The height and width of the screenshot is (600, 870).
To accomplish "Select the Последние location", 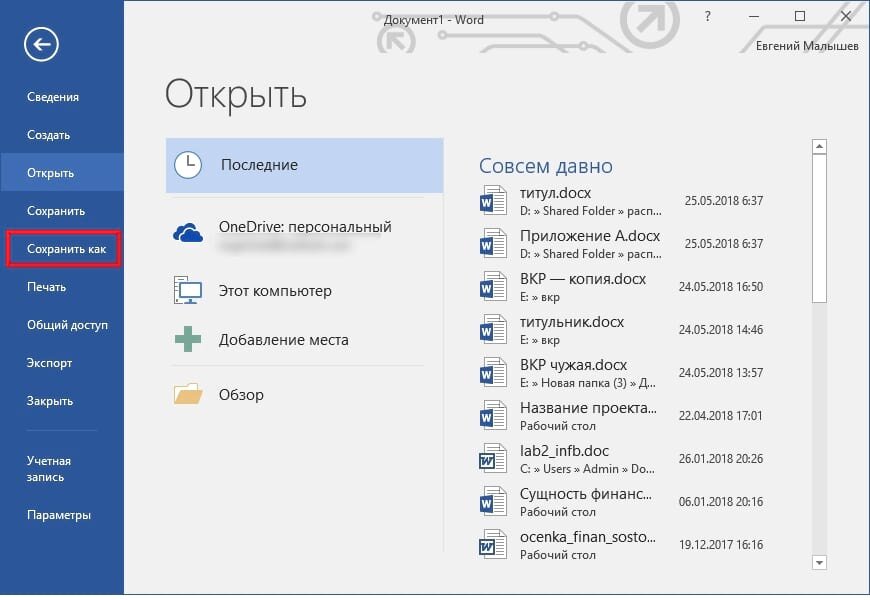I will (x=305, y=165).
